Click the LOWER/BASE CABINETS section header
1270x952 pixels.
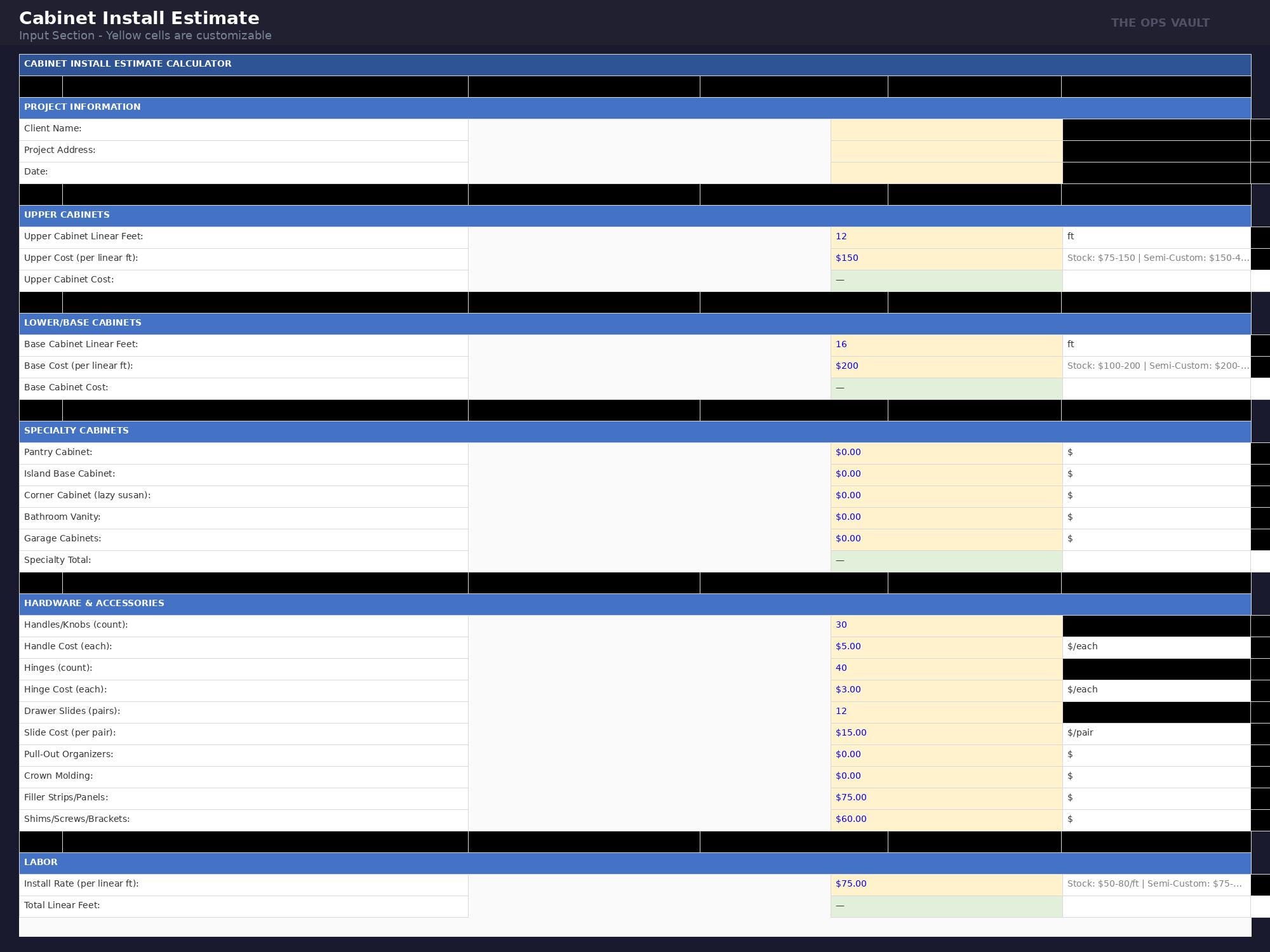[x=635, y=324]
